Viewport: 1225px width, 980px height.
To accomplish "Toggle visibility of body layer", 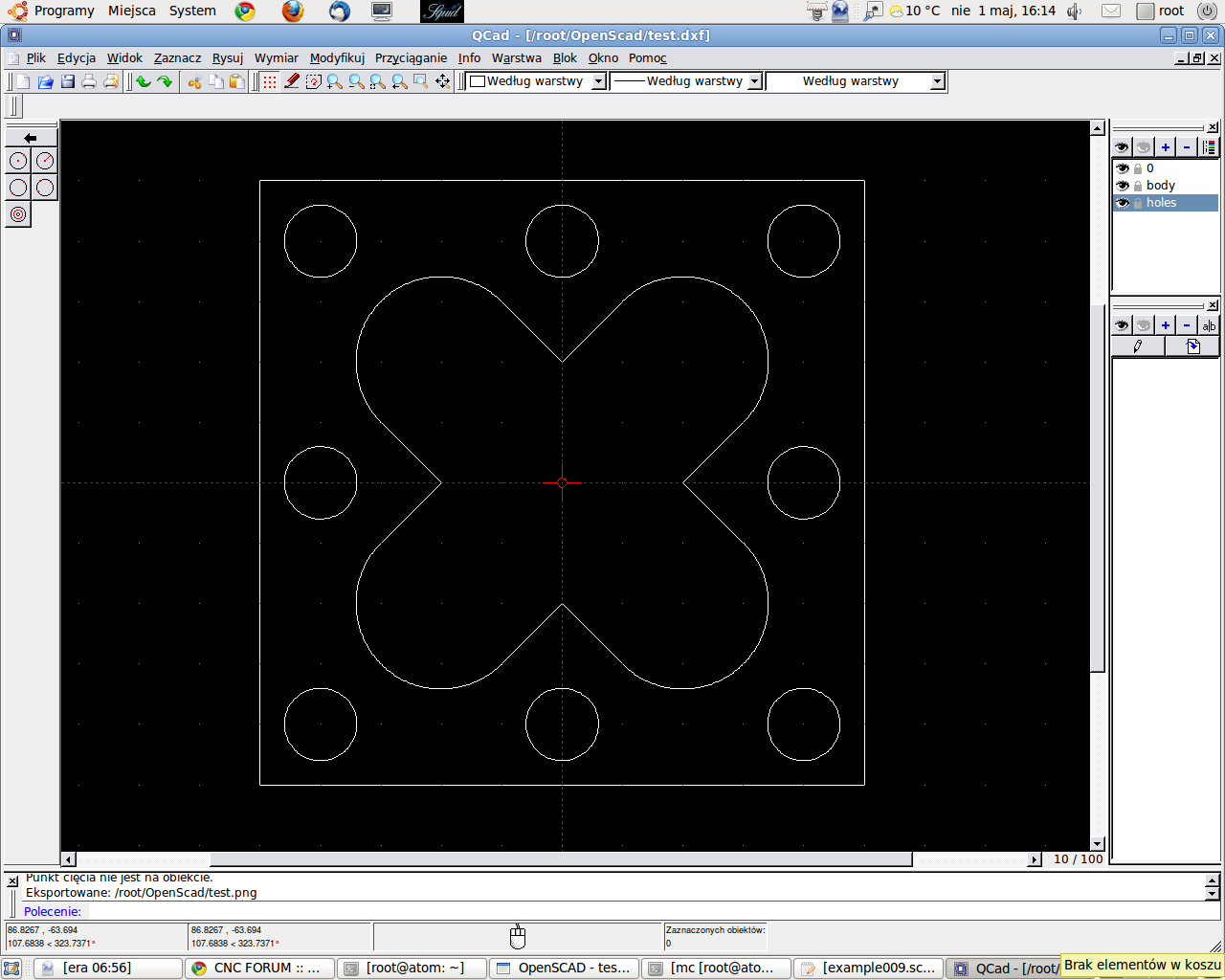I will [x=1123, y=186].
